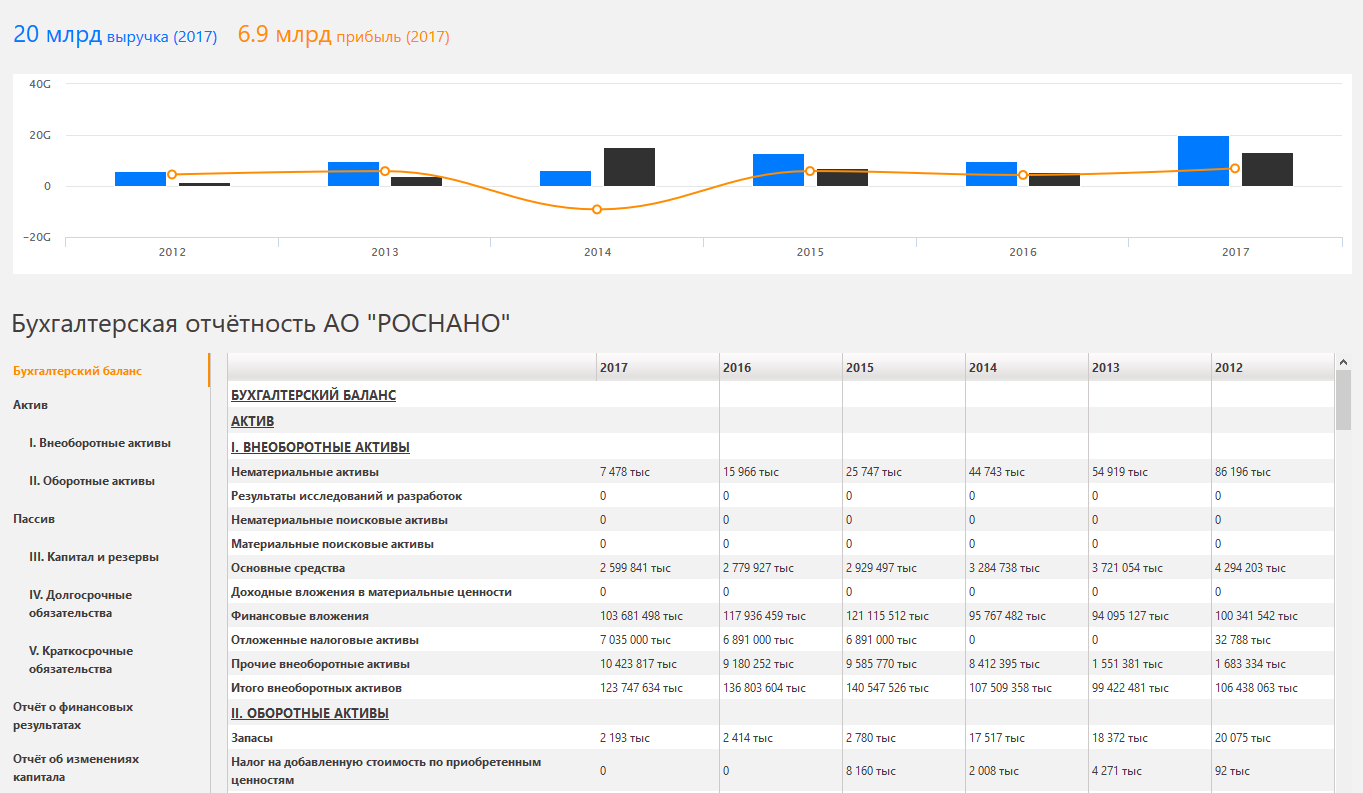Click Итого внеоборотных активов row label
Image resolution: width=1363 pixels, height=793 pixels.
[x=316, y=688]
